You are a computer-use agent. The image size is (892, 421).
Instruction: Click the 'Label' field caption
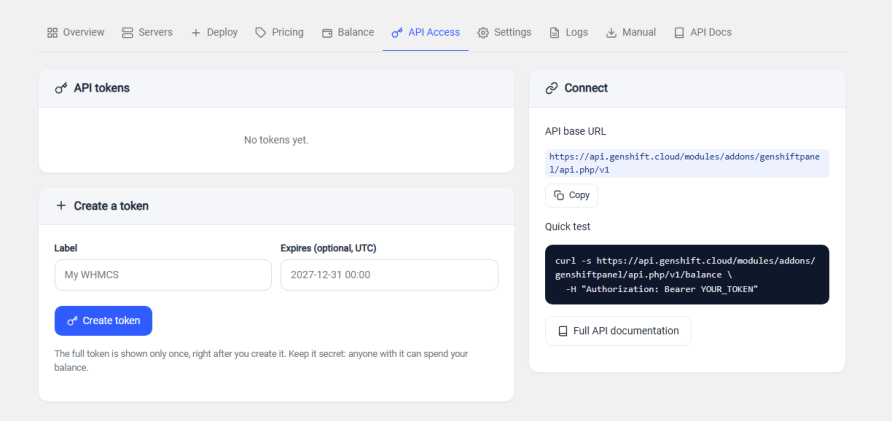(65, 248)
